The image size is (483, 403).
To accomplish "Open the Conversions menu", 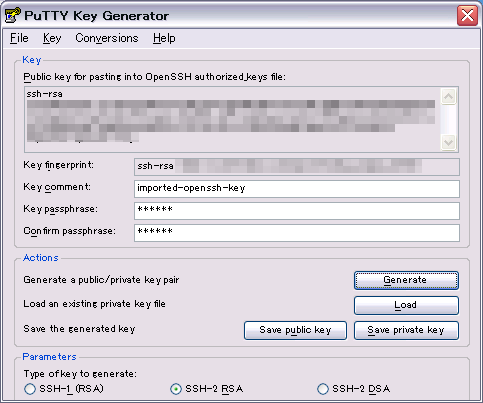I will (x=107, y=38).
